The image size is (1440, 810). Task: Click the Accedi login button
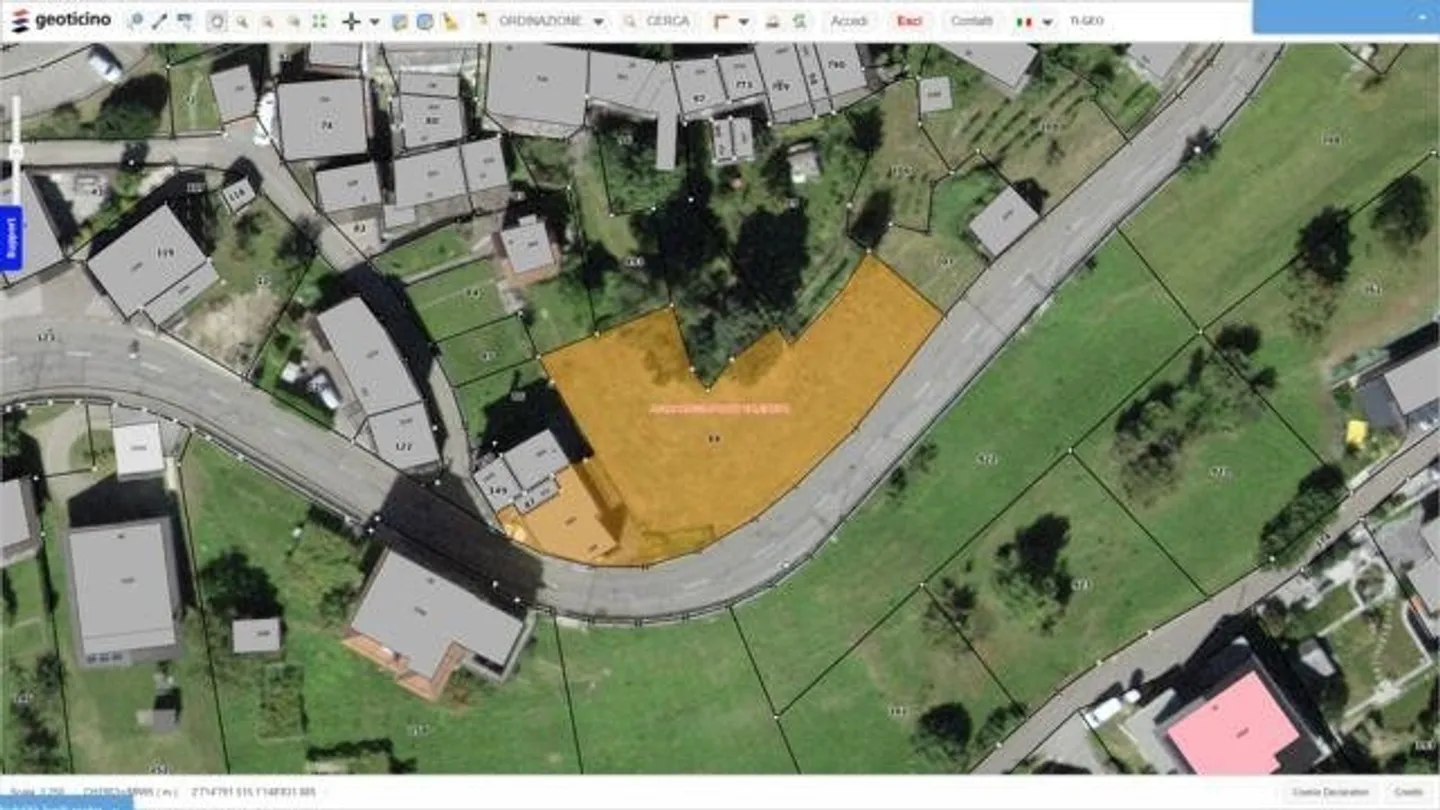[x=849, y=21]
